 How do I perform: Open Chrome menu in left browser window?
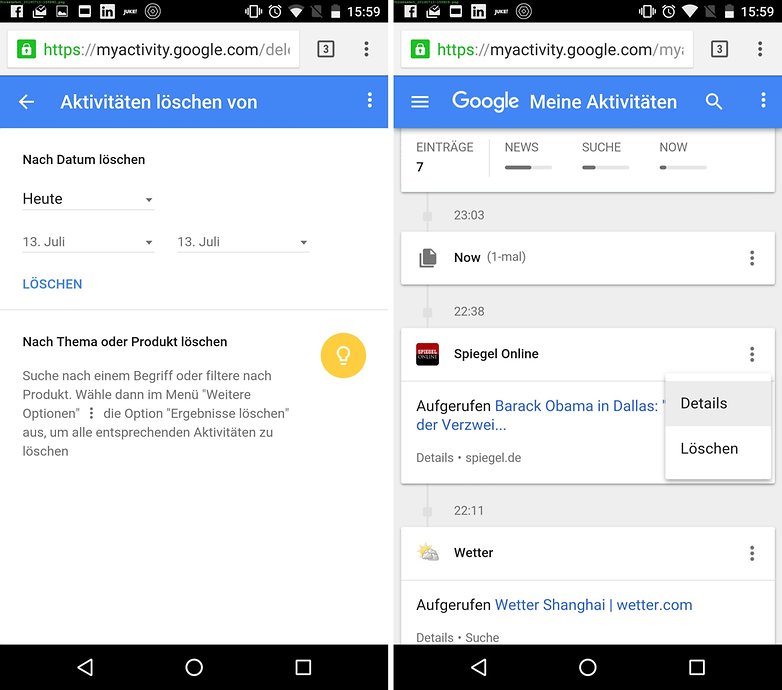367,49
